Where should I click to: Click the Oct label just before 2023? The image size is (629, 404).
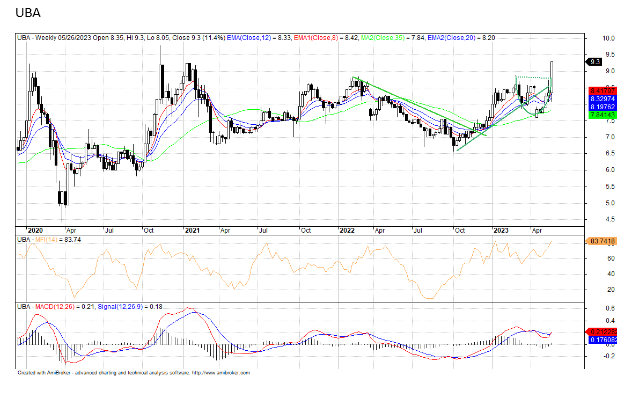460,231
